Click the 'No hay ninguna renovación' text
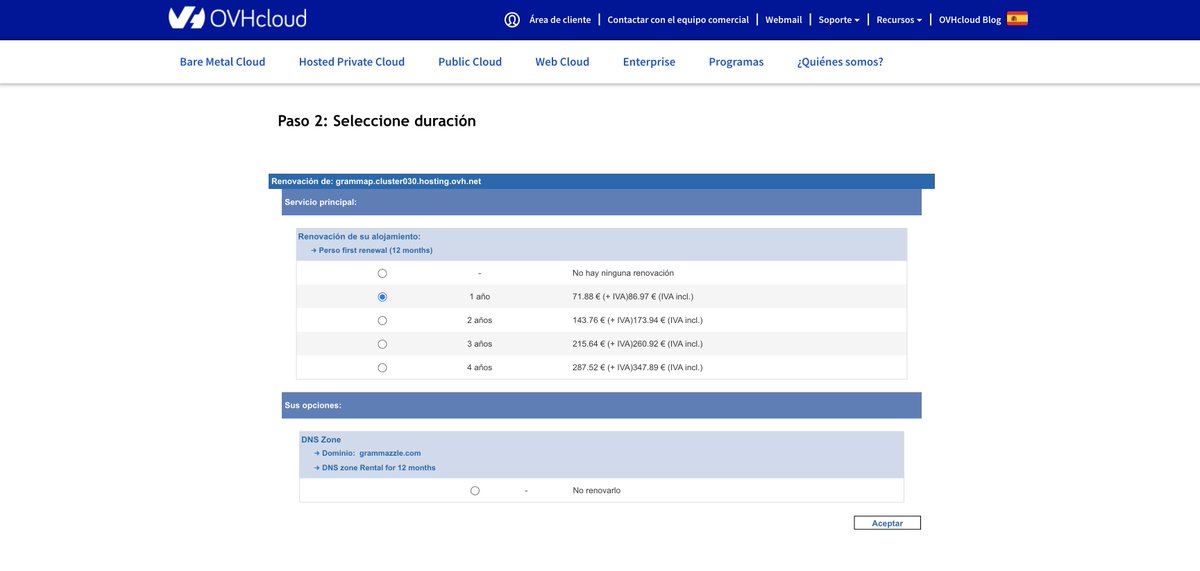 point(623,273)
